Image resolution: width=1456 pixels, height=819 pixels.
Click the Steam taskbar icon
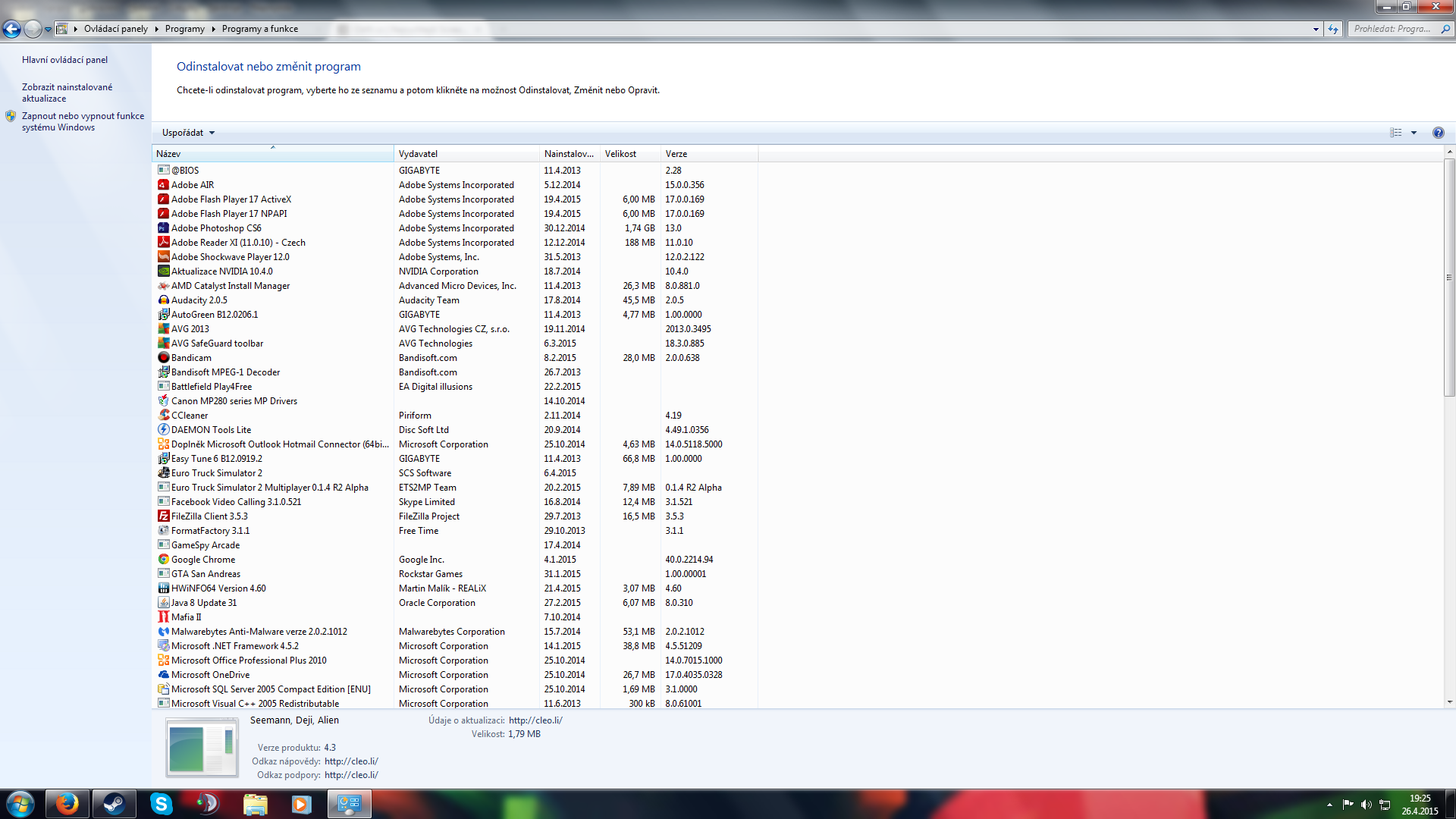coord(115,804)
